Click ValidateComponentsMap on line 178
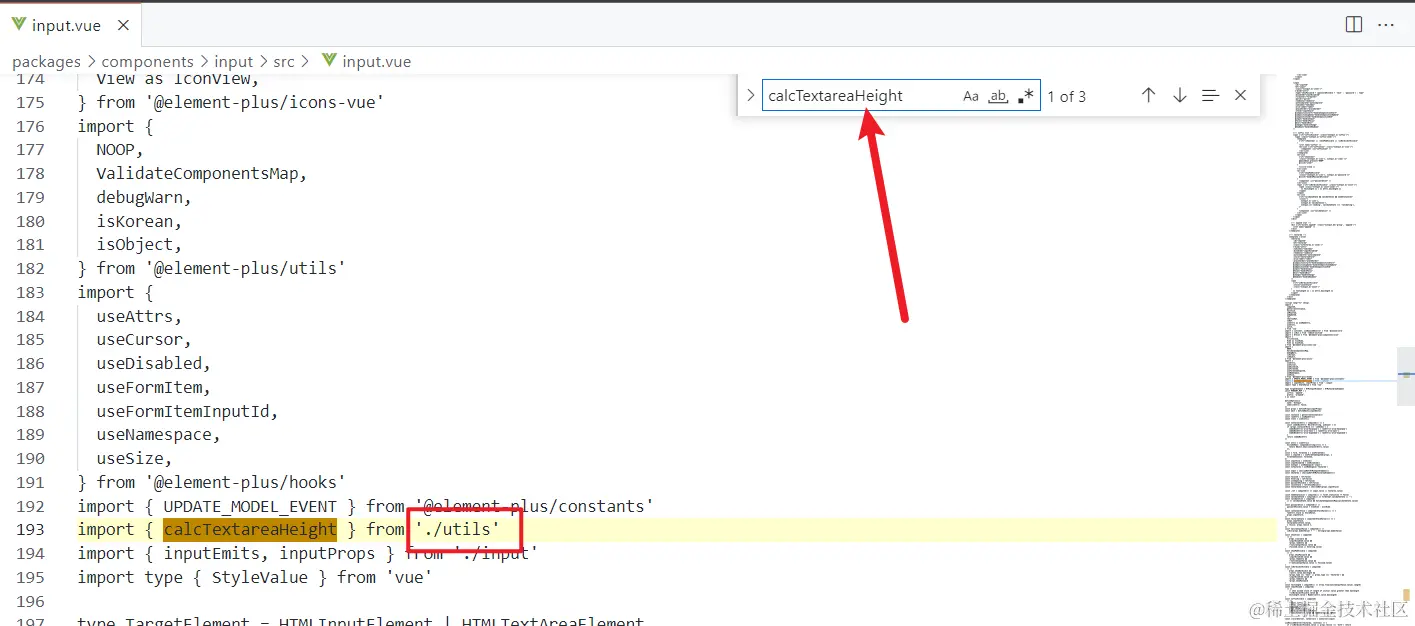Screen dimensions: 1415x626 (197, 173)
